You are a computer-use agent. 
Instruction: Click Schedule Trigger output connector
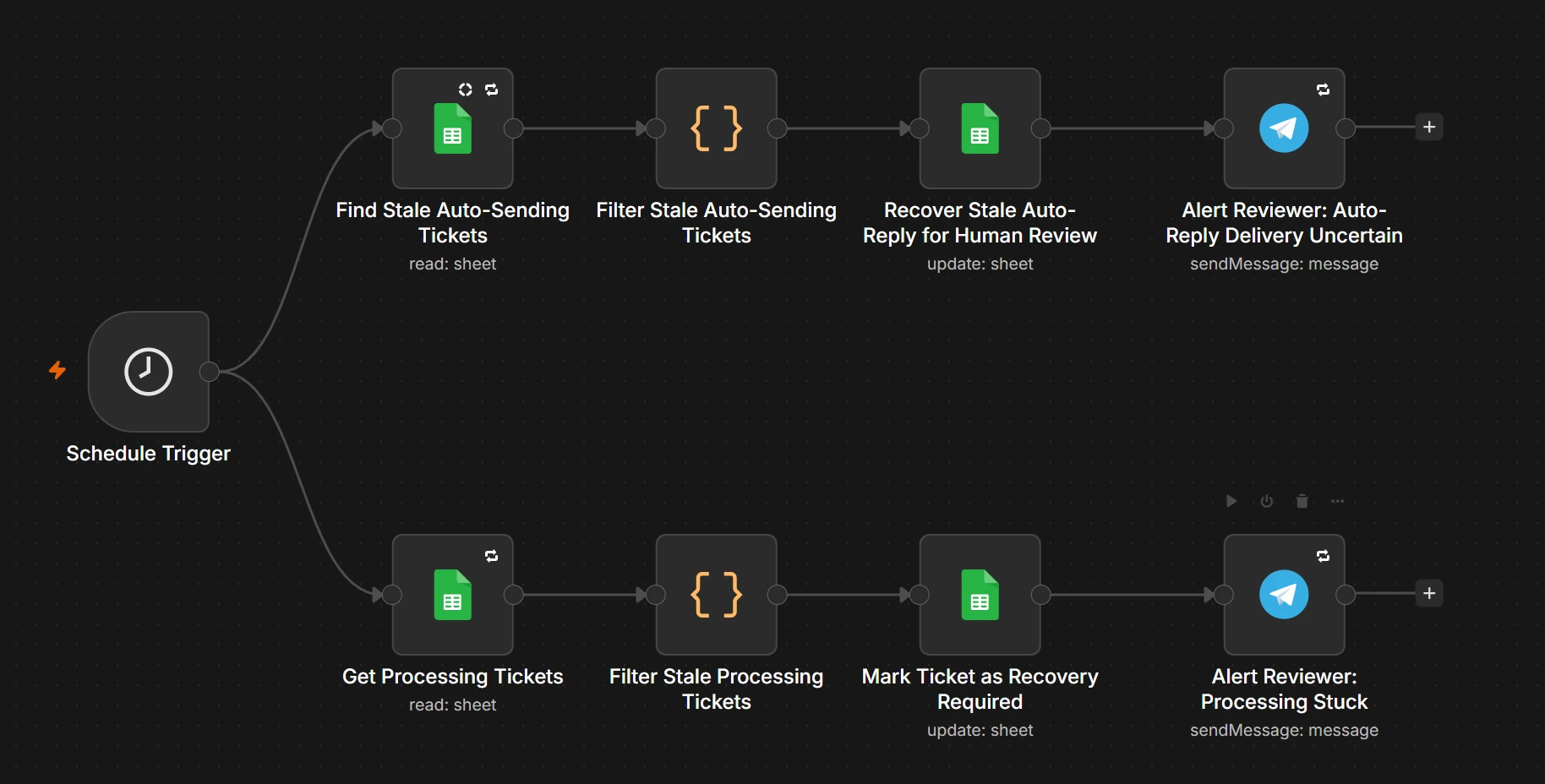(x=210, y=372)
